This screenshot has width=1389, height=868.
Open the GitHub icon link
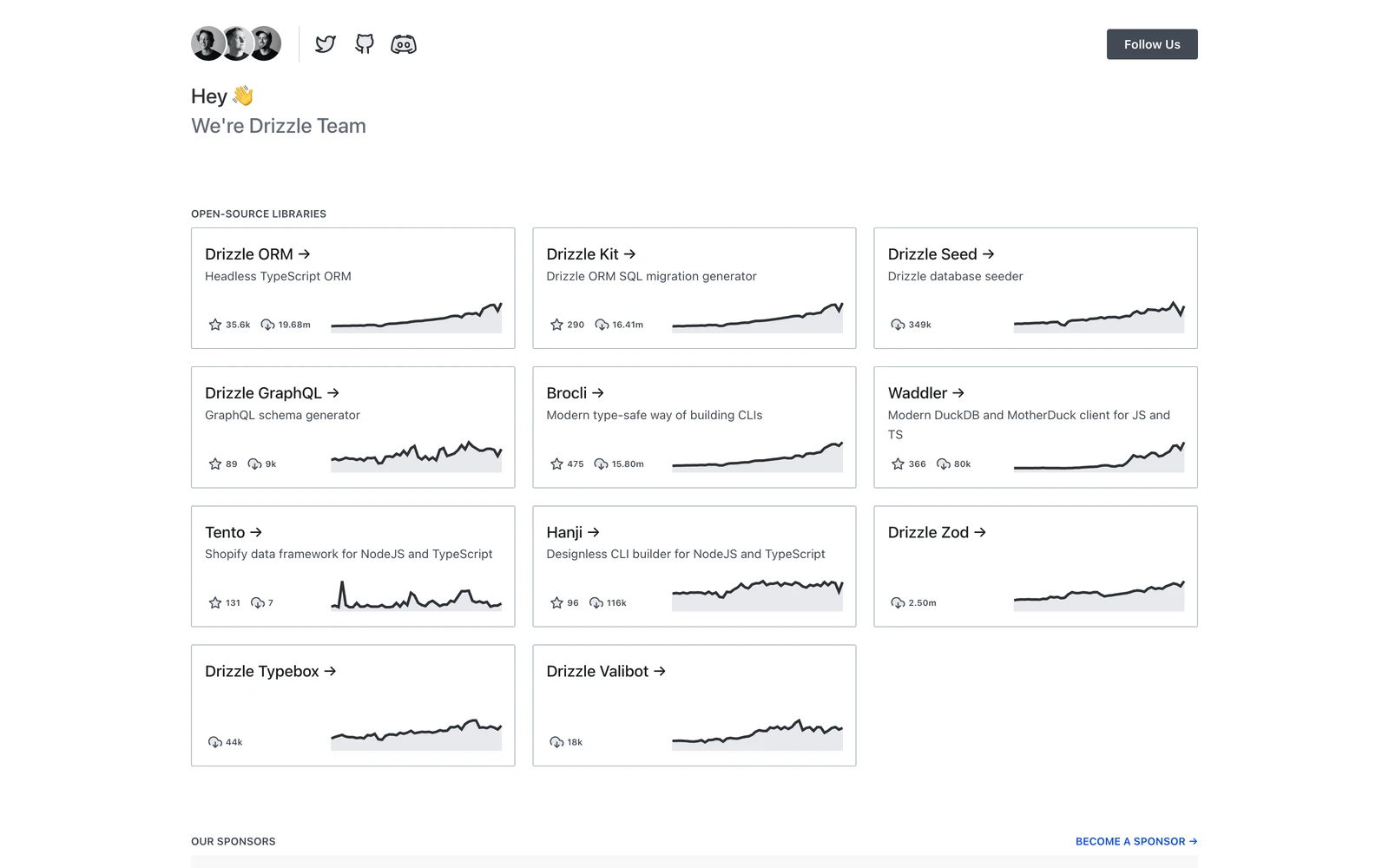[x=365, y=44]
